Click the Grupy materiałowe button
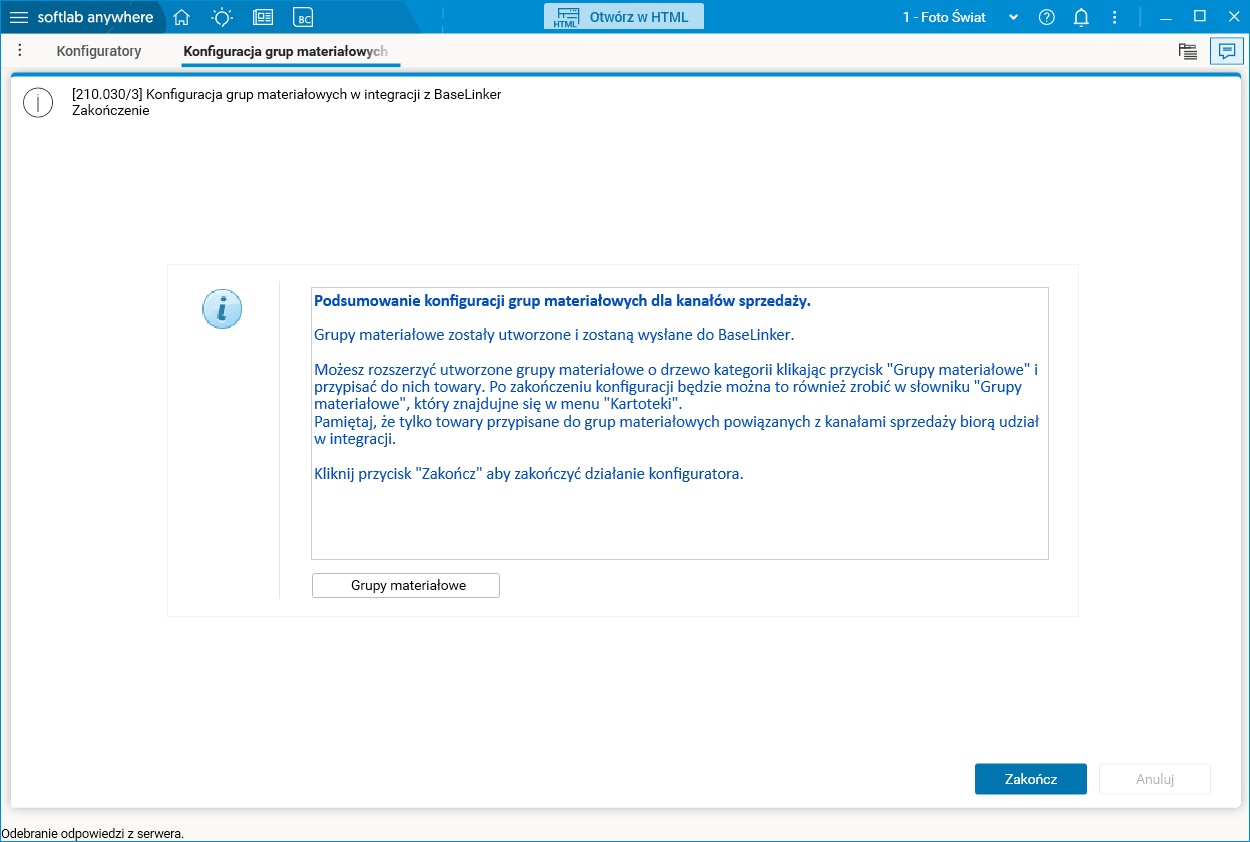This screenshot has height=842, width=1250. point(405,585)
